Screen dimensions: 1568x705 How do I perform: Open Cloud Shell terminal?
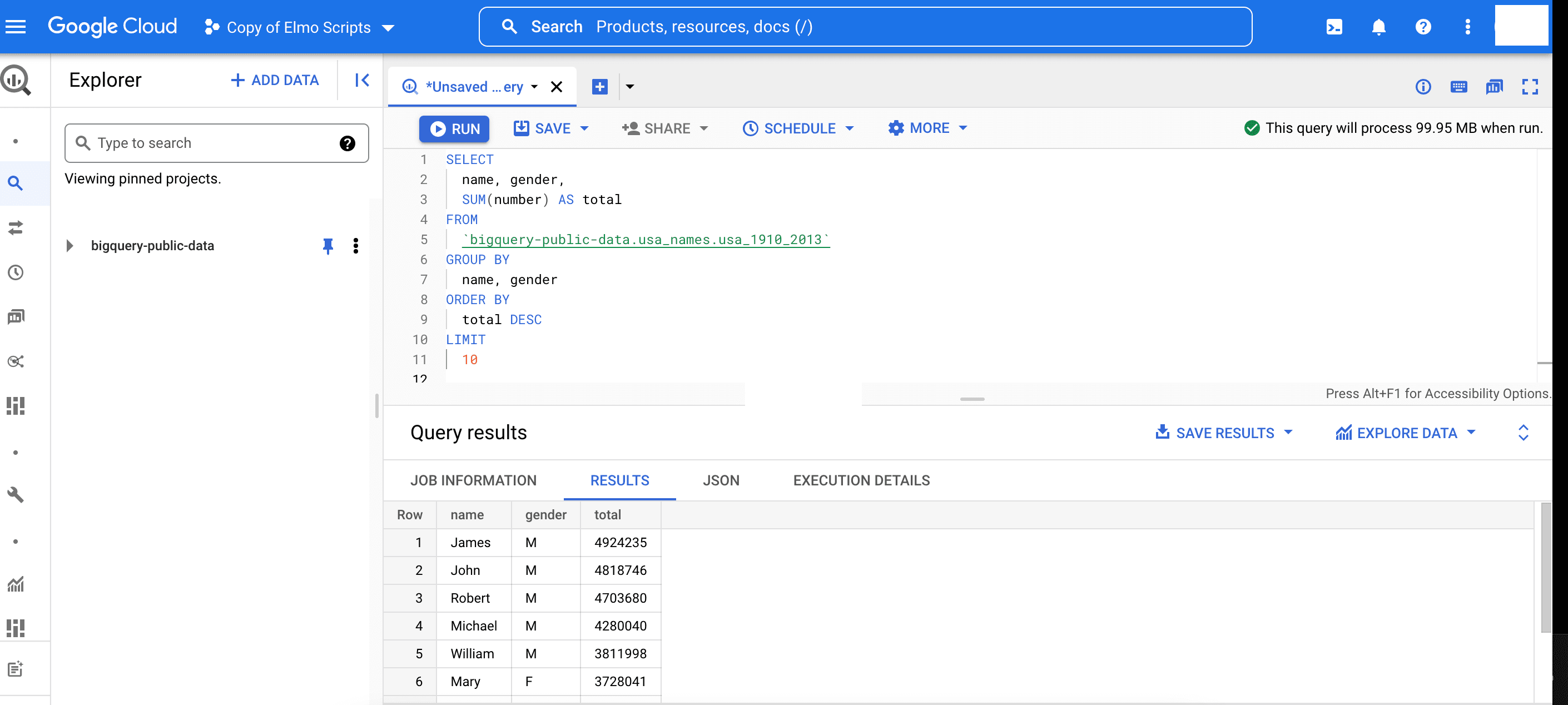click(x=1334, y=27)
